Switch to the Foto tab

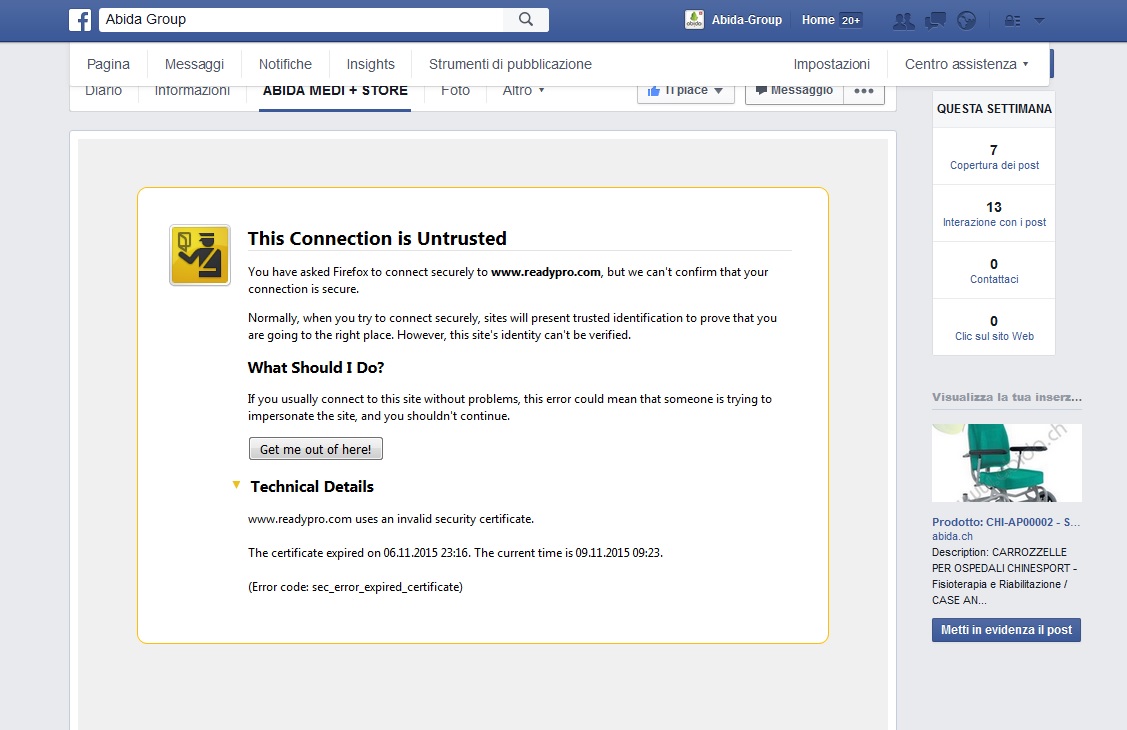[456, 91]
